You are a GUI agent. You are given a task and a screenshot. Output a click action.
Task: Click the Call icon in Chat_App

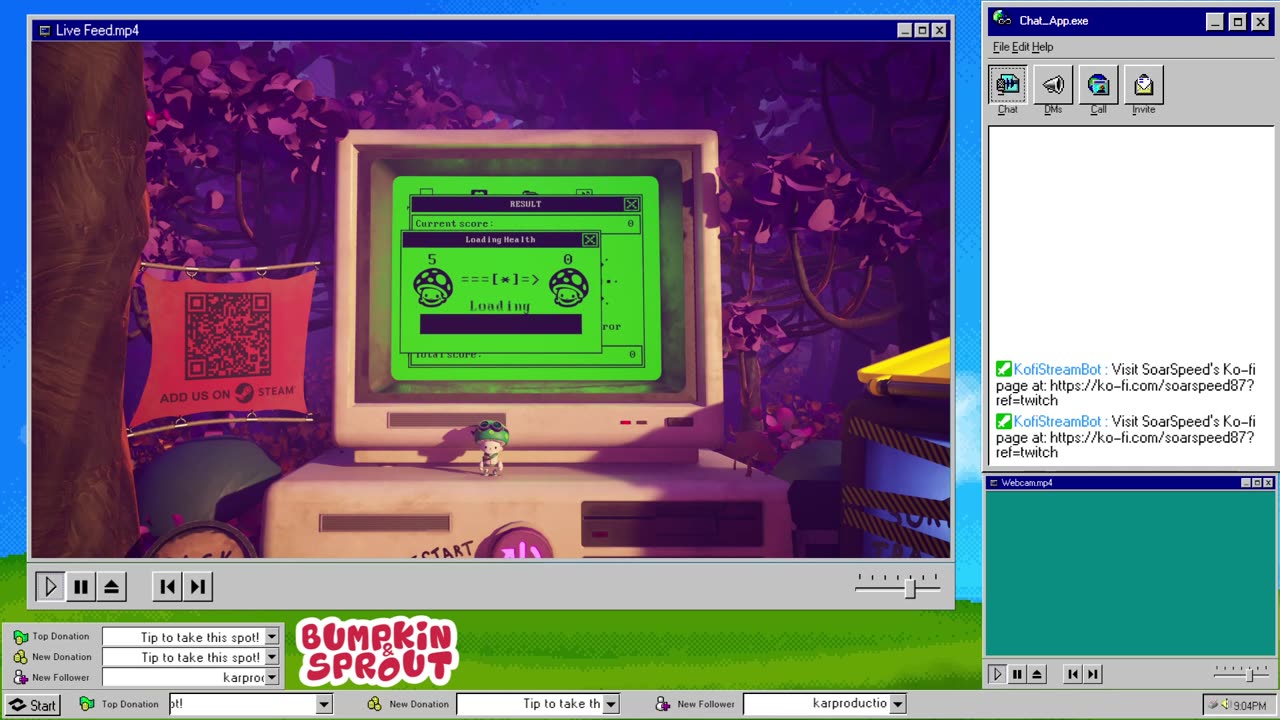pyautogui.click(x=1098, y=85)
